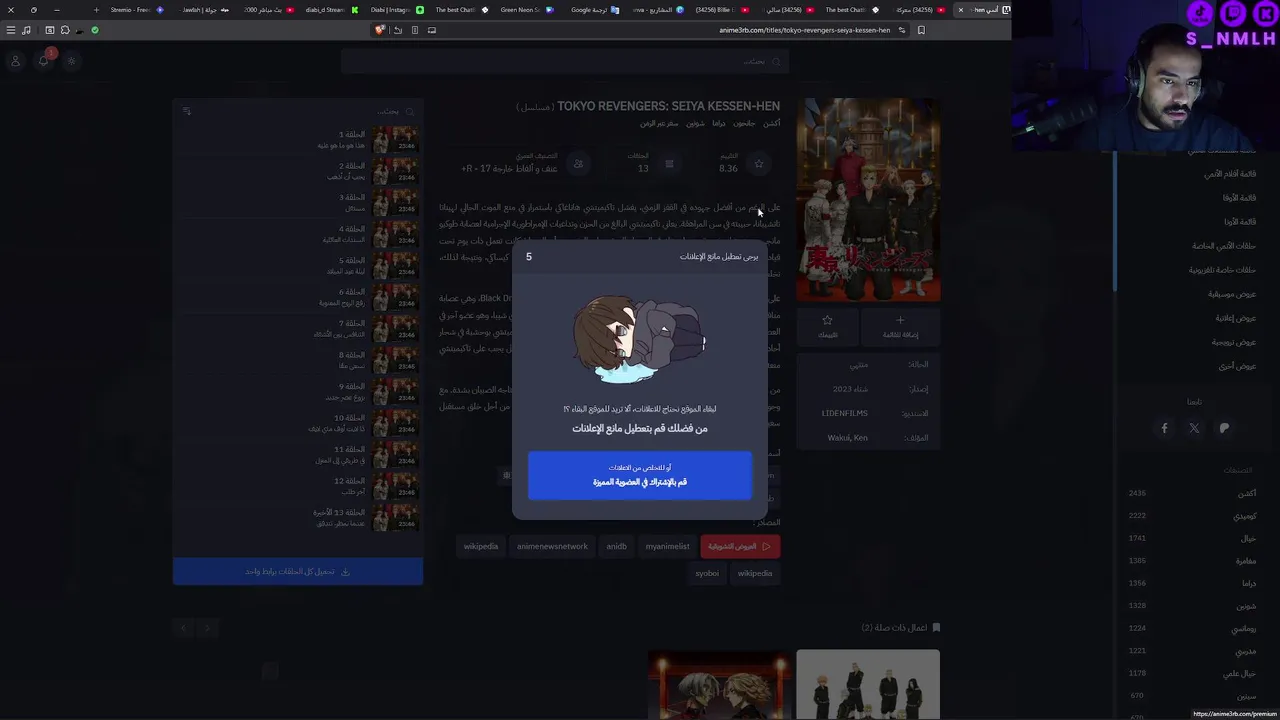This screenshot has height=720, width=1280.
Task: Click the شونين genre tag under title
Action: click(695, 123)
